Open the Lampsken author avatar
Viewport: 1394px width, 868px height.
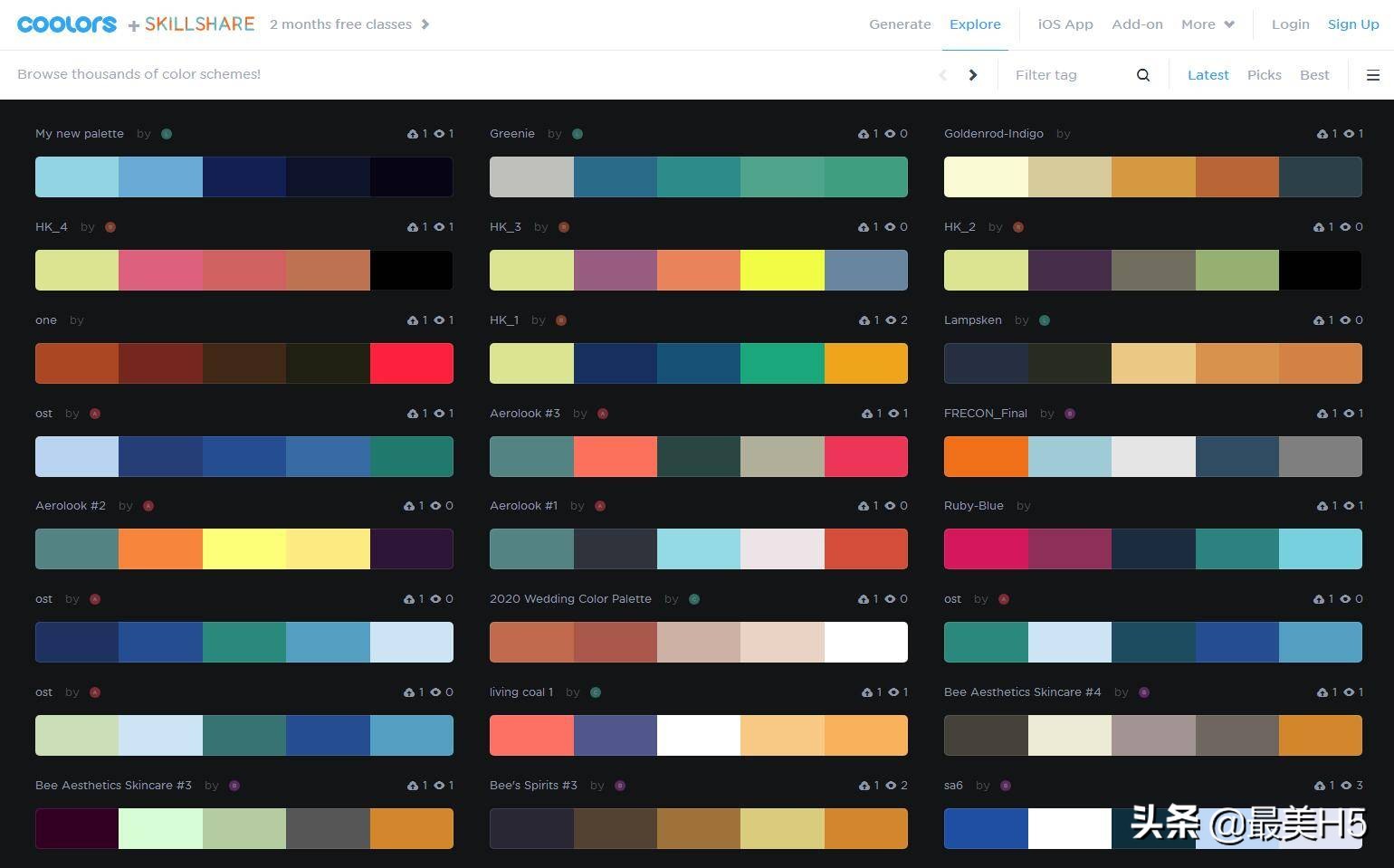[1045, 320]
